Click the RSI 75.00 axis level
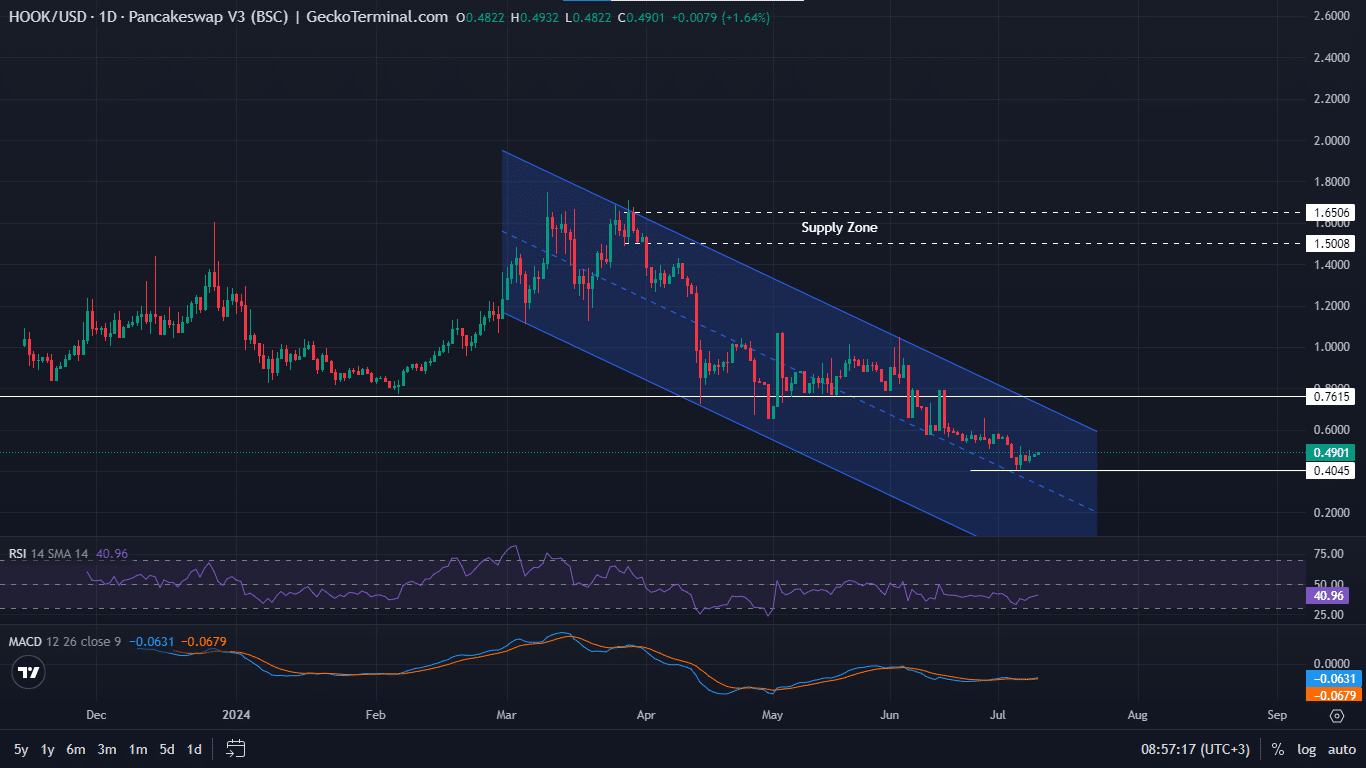Viewport: 1366px width, 768px height. pos(1330,554)
